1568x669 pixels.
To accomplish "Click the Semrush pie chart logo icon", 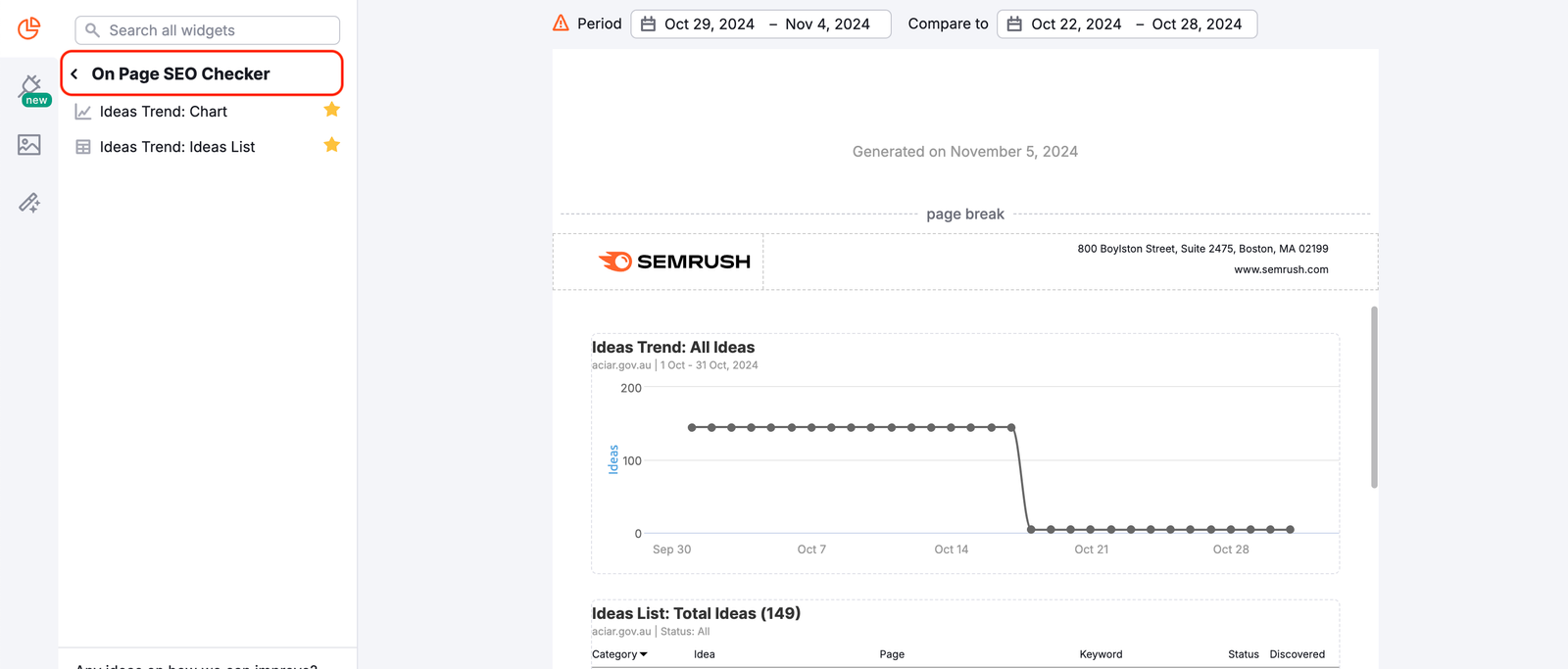I will 28,28.
